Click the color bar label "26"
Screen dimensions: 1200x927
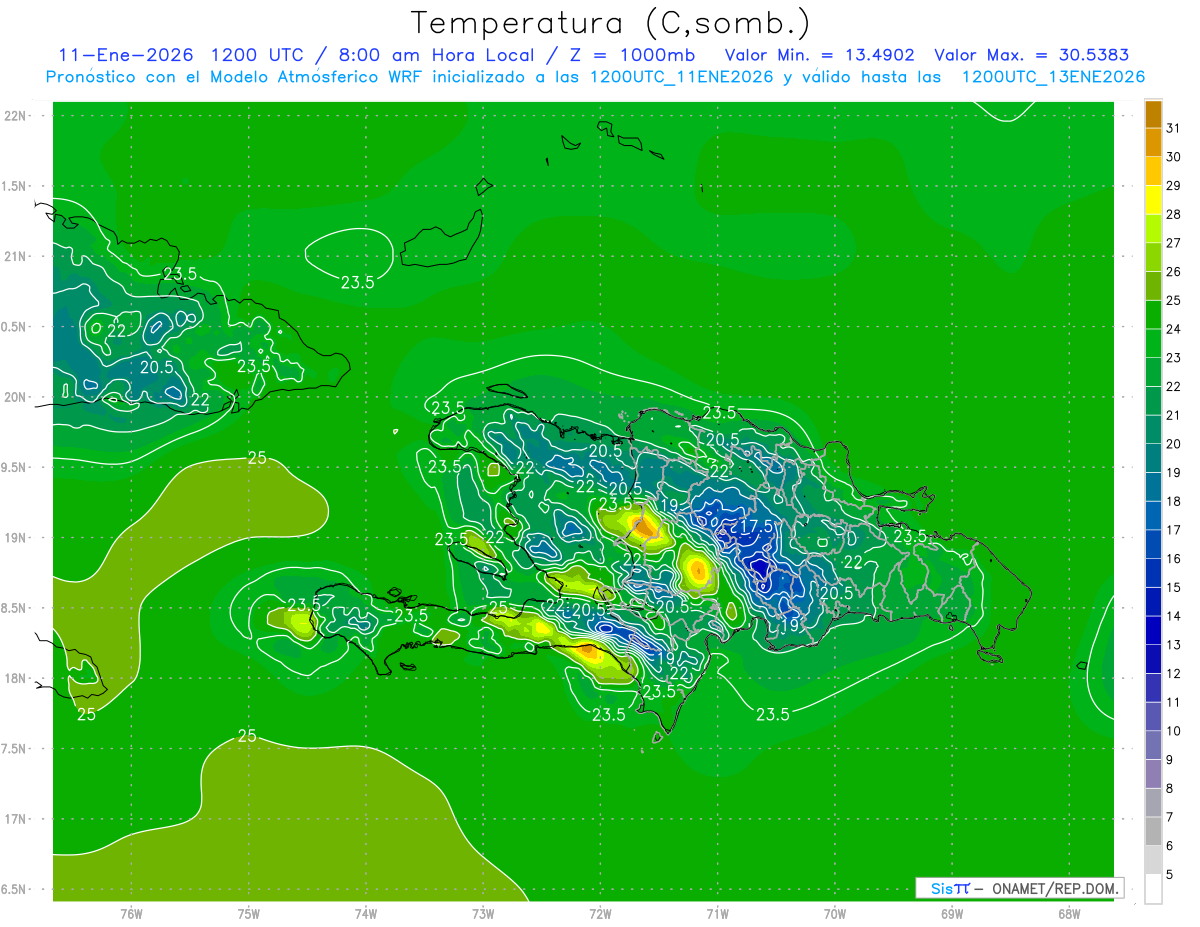pyautogui.click(x=1173, y=272)
